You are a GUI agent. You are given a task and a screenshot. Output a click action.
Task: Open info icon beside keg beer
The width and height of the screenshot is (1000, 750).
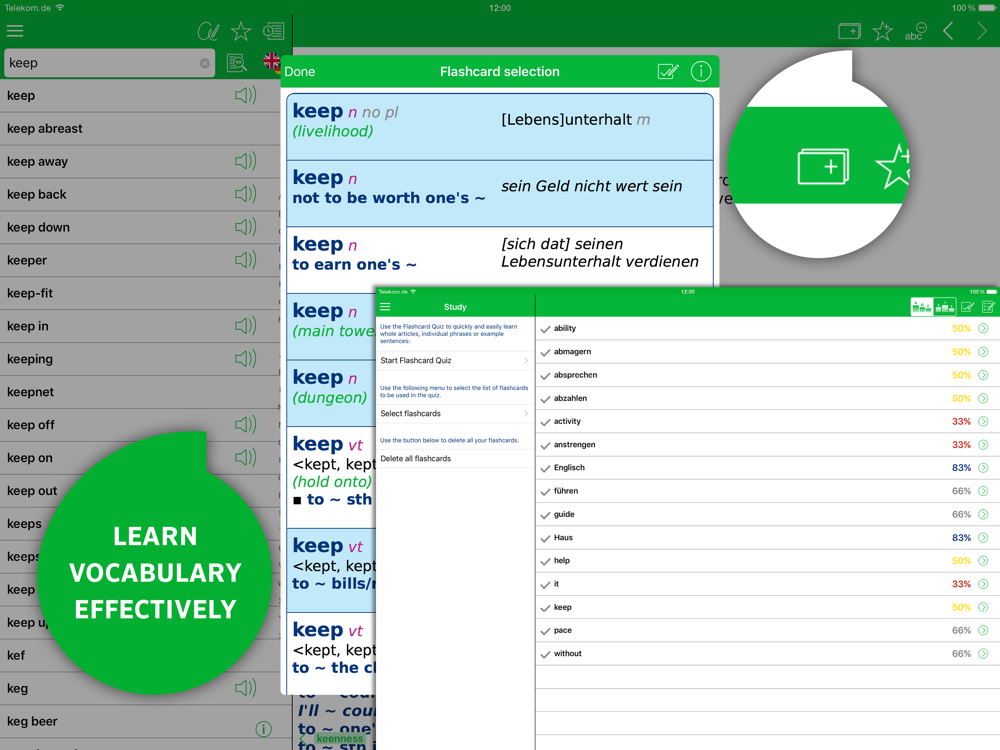[x=263, y=728]
